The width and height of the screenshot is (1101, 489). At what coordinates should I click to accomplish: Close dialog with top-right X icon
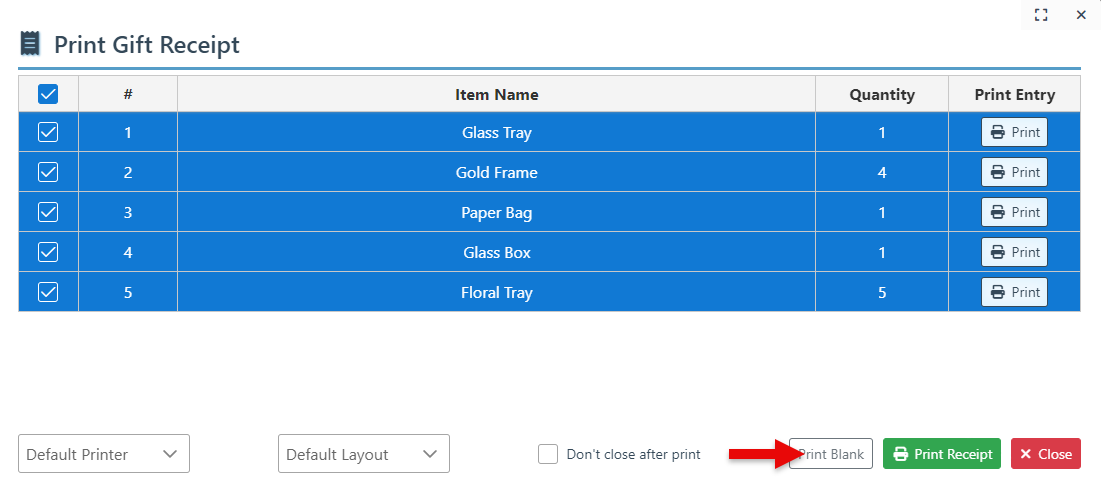click(x=1081, y=15)
